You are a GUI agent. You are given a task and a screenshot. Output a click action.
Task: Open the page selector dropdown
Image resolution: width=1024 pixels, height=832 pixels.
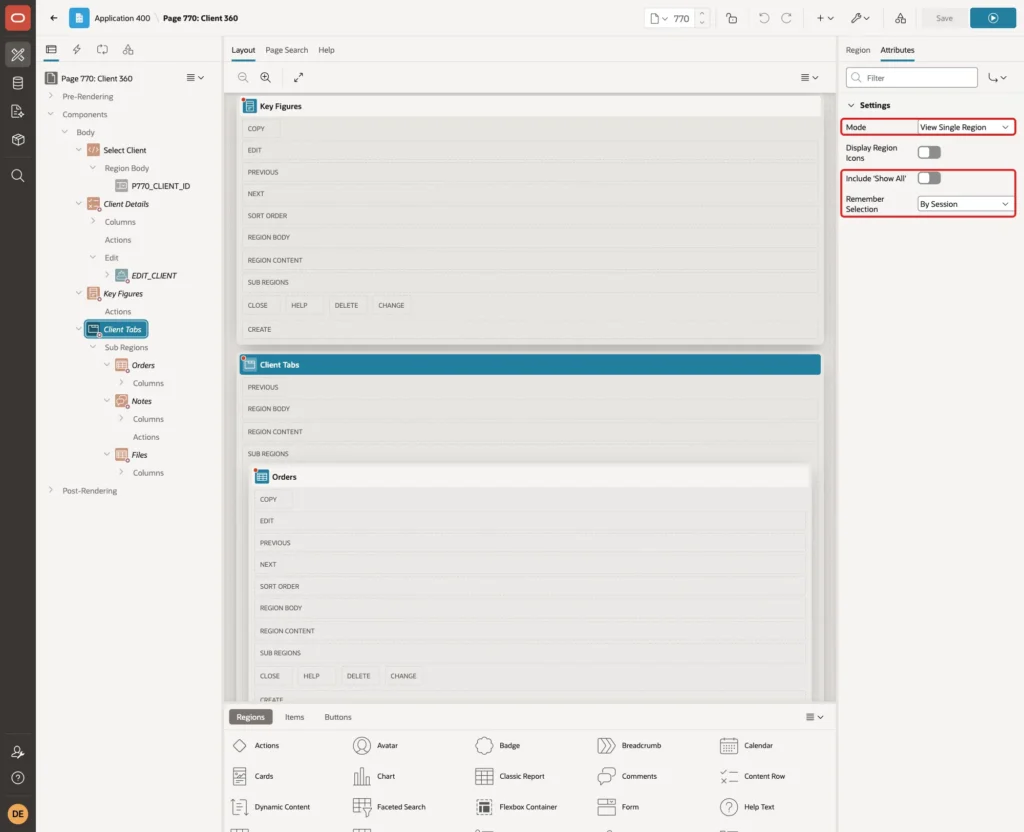[x=658, y=18]
